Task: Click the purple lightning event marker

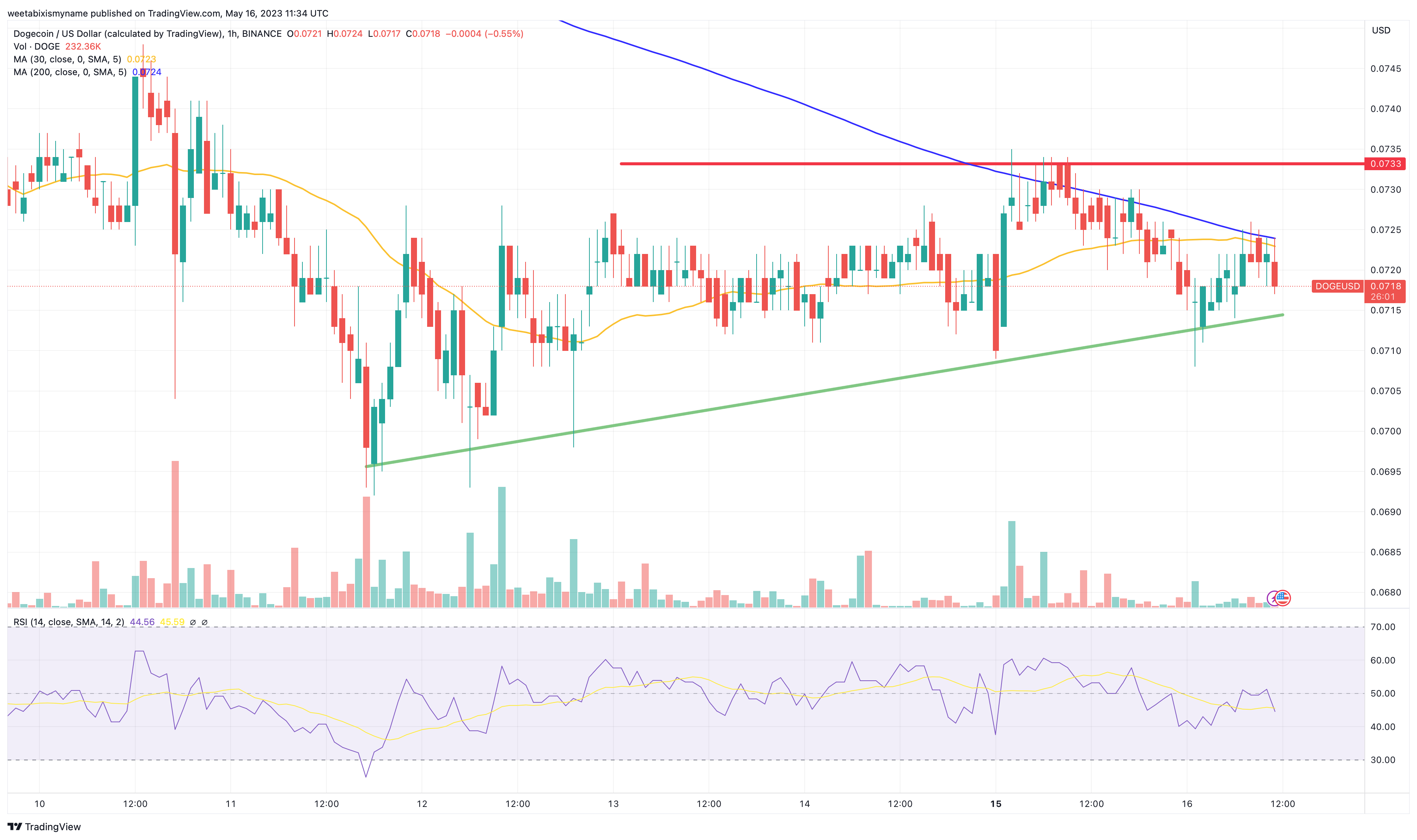Action: 1273,598
